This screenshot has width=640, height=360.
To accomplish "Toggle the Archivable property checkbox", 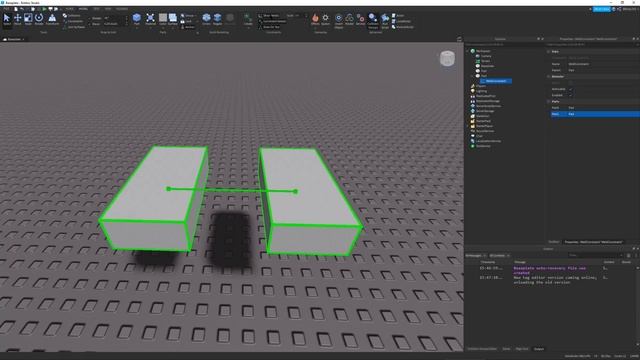I will [571, 89].
